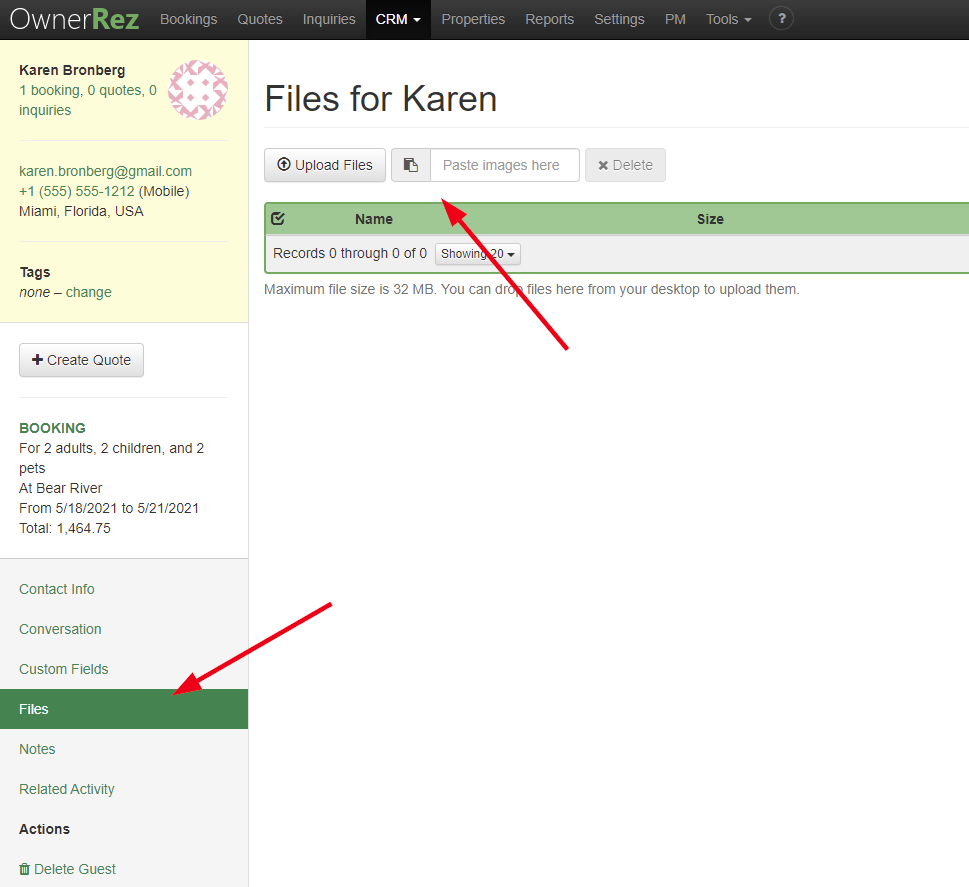Viewport: 969px width, 887px height.
Task: Click the Upload Files button
Action: coord(325,165)
